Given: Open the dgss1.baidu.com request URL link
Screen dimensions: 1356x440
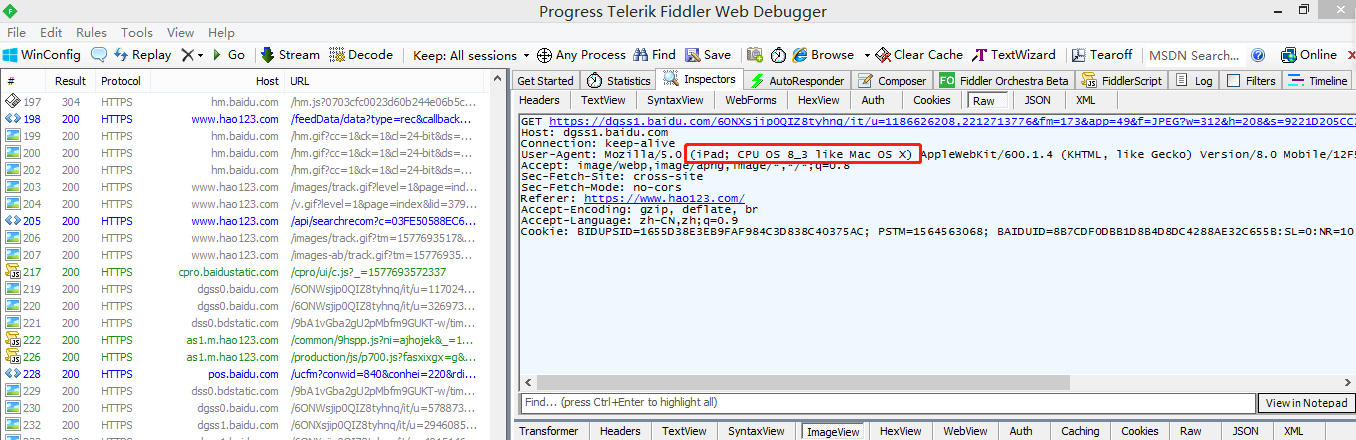Looking at the screenshot, I should coord(952,121).
